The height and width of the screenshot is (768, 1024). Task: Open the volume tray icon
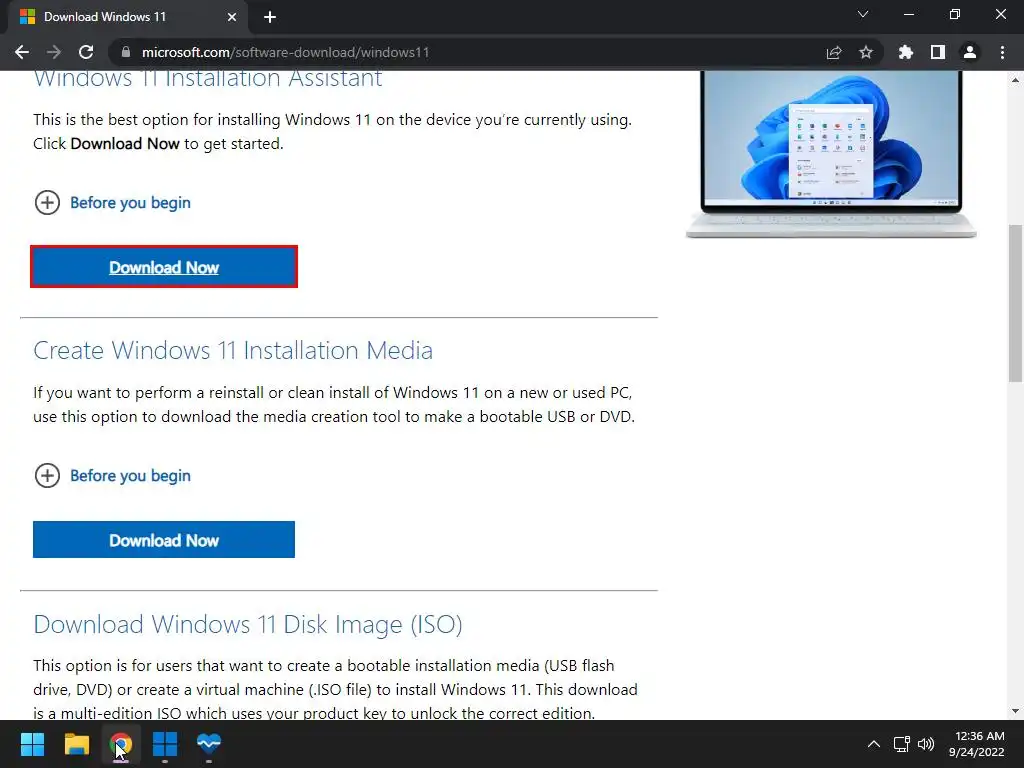(926, 744)
